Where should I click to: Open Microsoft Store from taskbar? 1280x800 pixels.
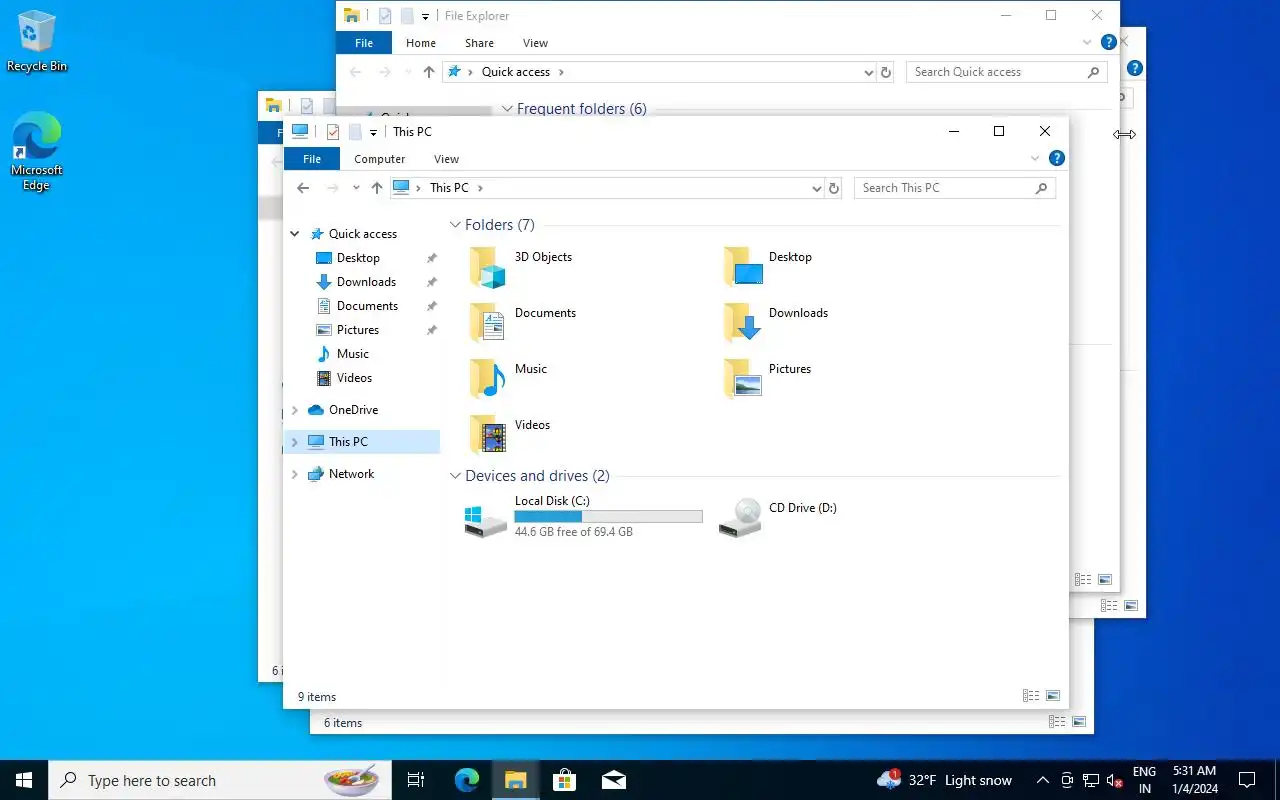coord(564,780)
